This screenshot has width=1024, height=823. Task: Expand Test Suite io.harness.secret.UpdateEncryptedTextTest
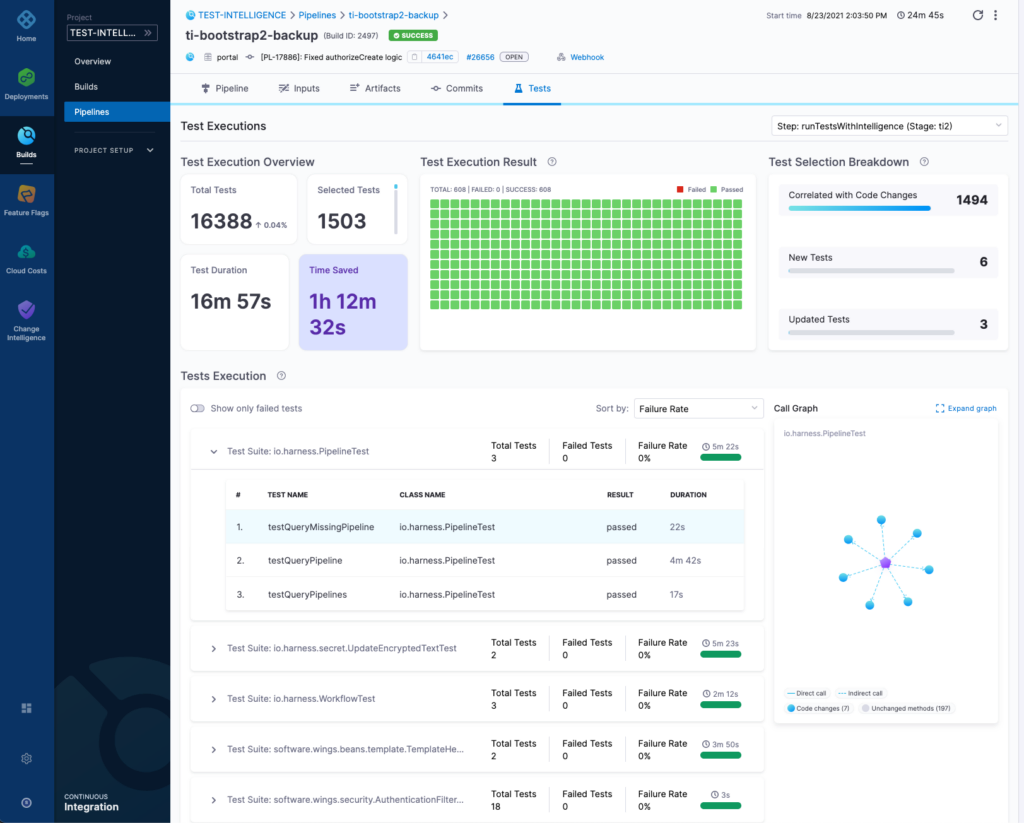(x=214, y=649)
